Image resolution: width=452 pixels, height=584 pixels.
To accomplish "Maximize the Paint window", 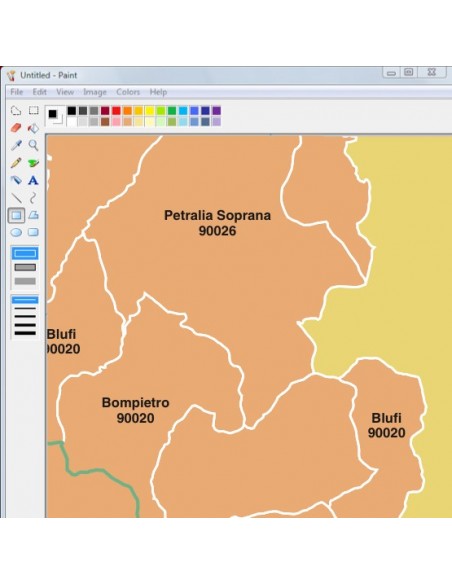I will pyautogui.click(x=409, y=72).
